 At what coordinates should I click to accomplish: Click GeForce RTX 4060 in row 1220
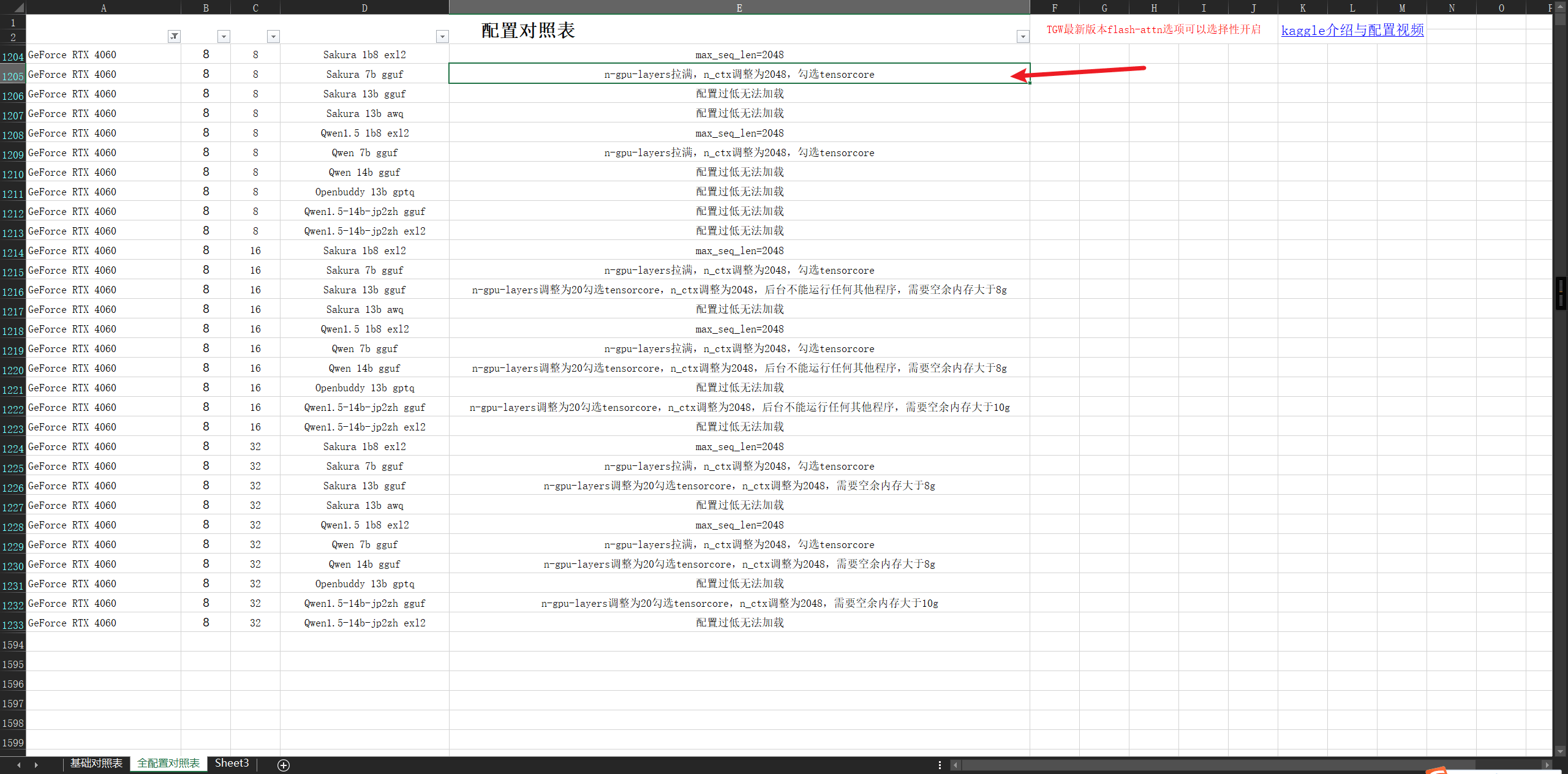[x=72, y=368]
